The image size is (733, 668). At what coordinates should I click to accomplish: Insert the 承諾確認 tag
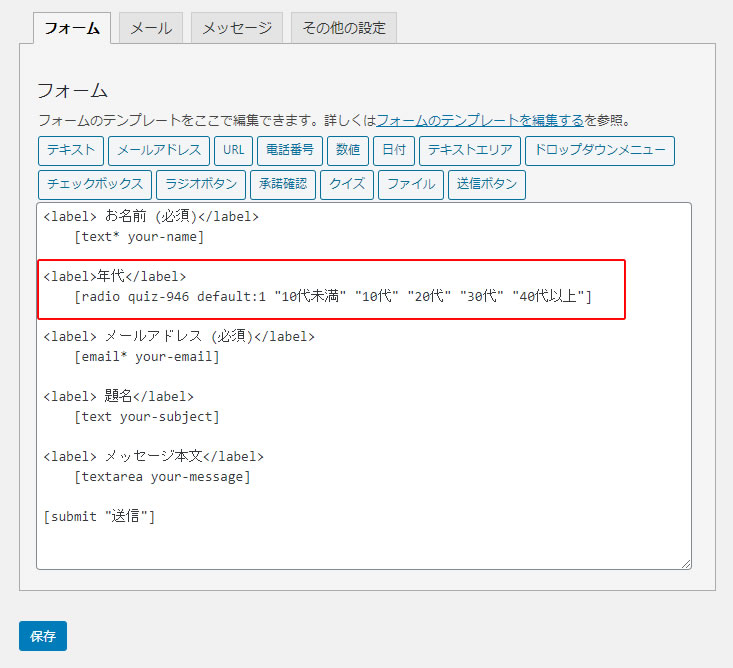[x=283, y=185]
